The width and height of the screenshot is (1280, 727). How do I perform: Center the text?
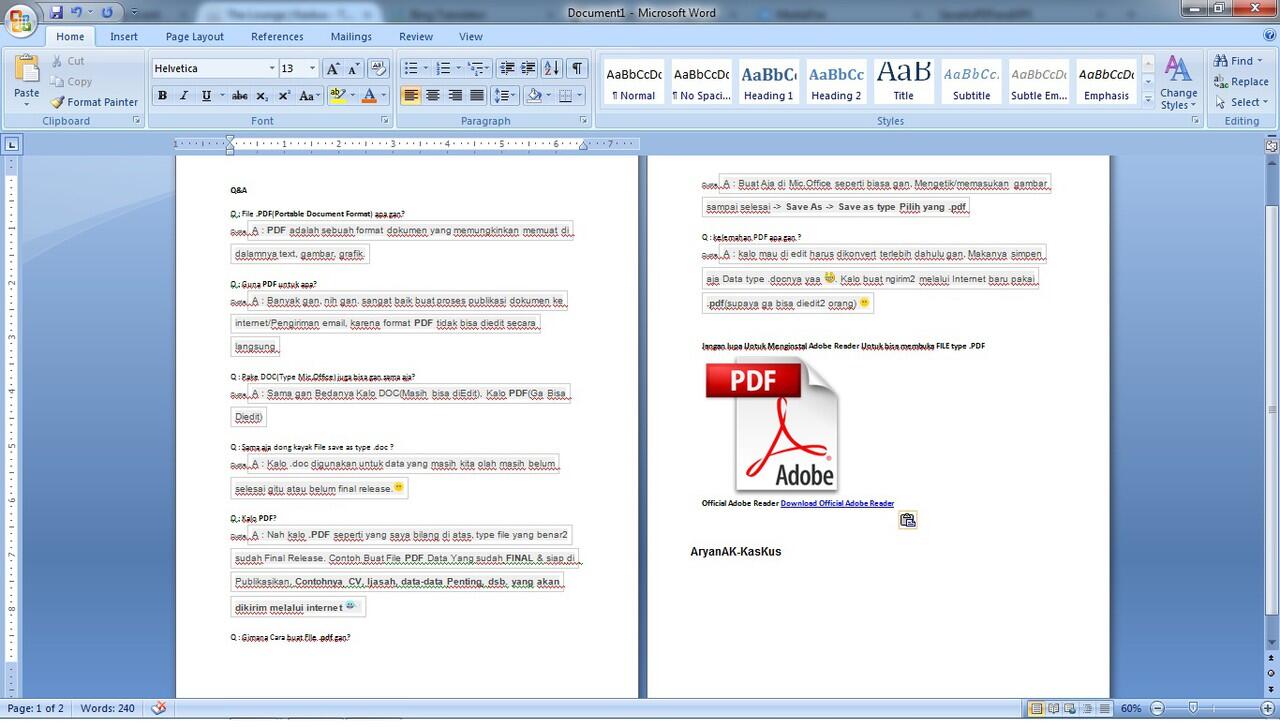pyautogui.click(x=433, y=96)
